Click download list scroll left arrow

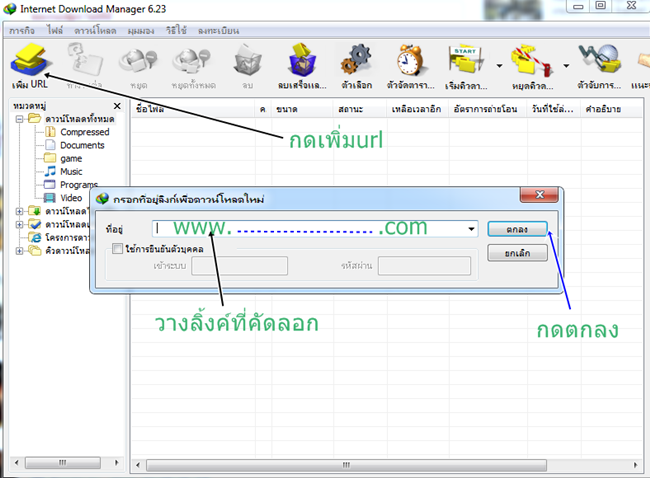tap(138, 465)
